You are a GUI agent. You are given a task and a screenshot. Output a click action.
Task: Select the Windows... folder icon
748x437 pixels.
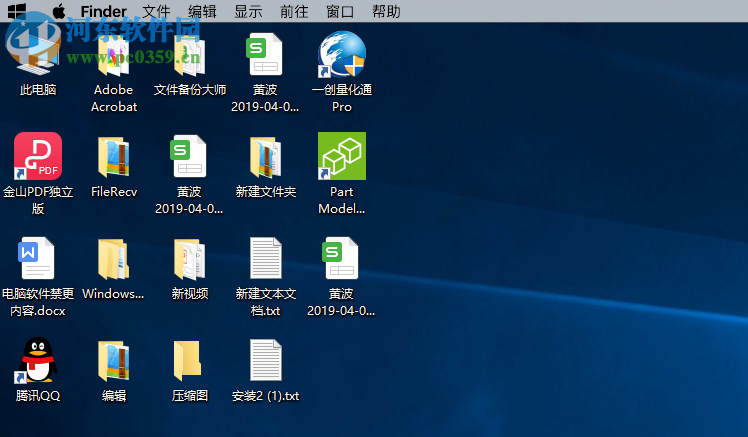[114, 259]
